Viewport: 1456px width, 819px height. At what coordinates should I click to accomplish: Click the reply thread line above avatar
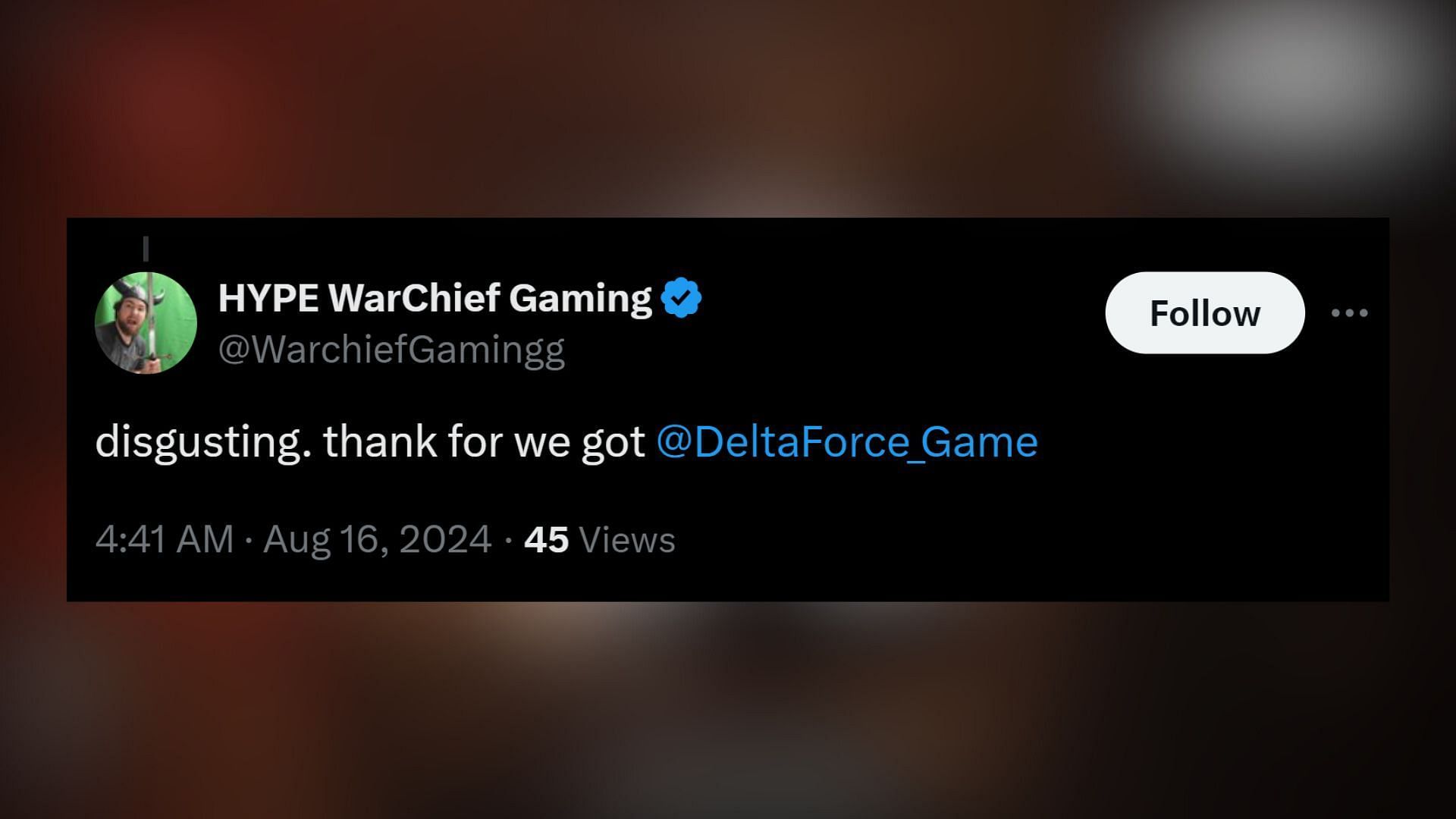tap(146, 249)
